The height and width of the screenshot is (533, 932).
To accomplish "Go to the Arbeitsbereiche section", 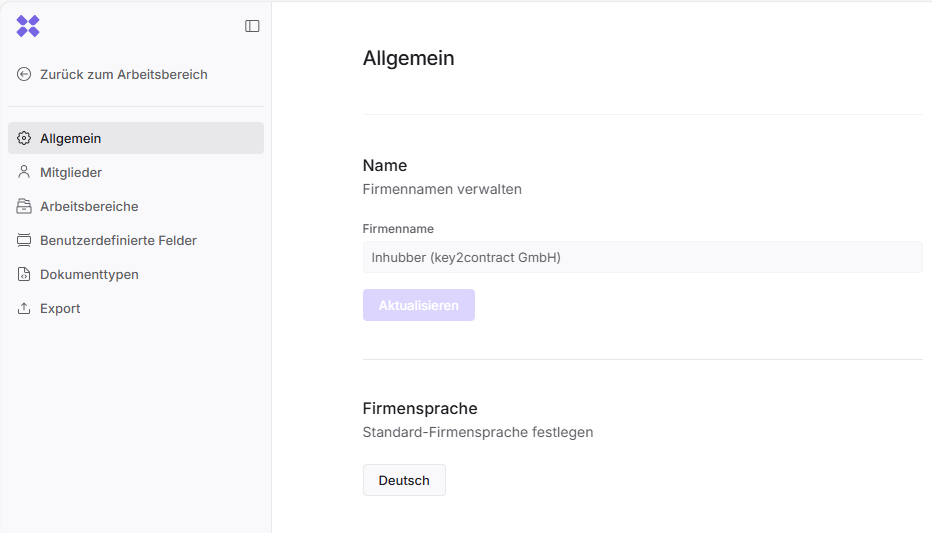I will pos(89,206).
